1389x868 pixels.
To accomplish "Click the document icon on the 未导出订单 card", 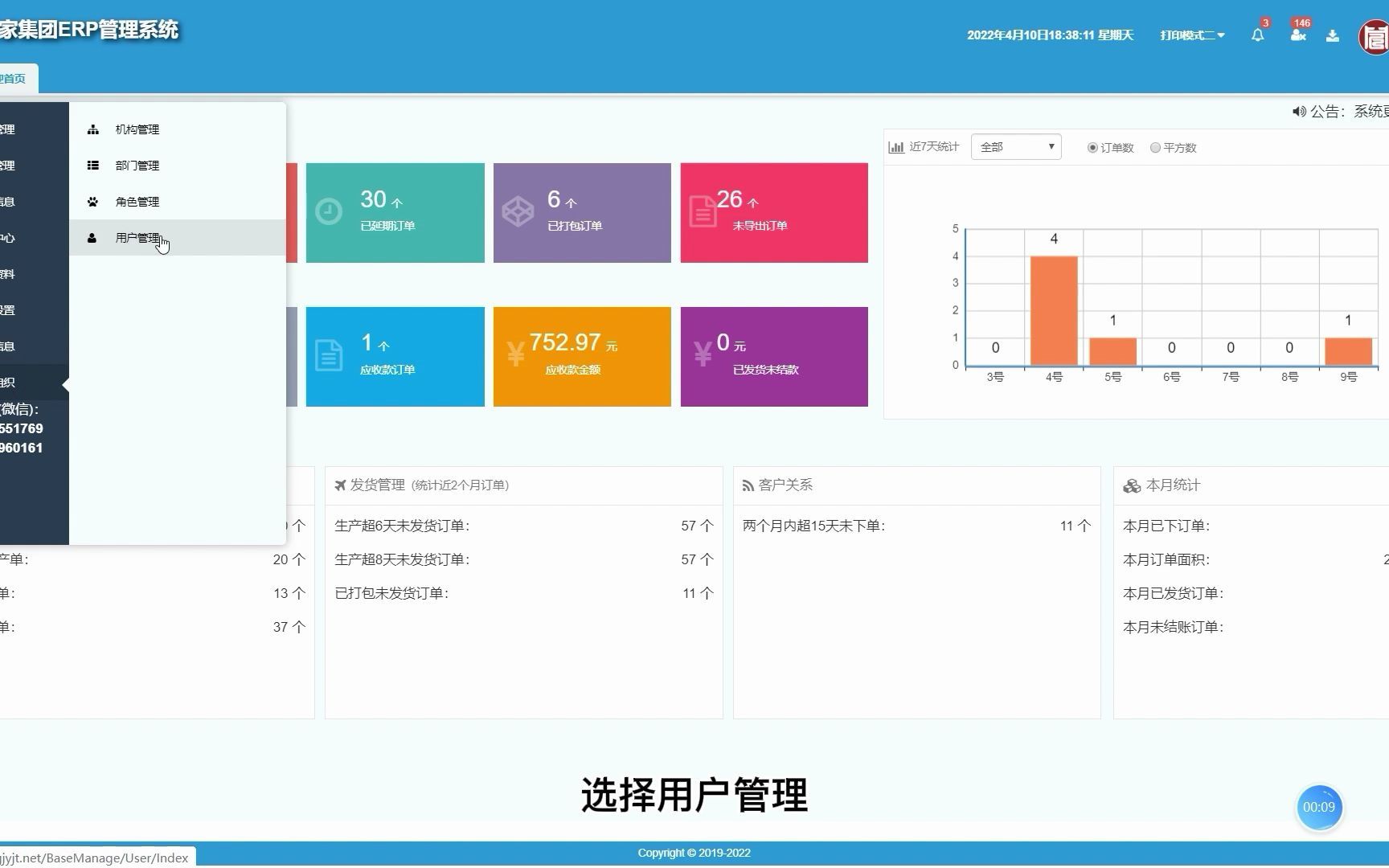I will 703,211.
